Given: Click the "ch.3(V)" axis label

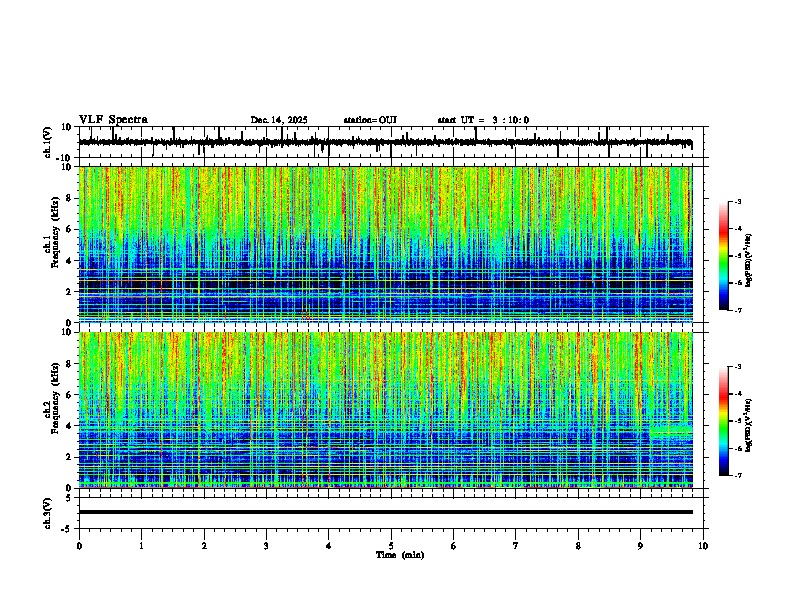Looking at the screenshot, I should [48, 513].
